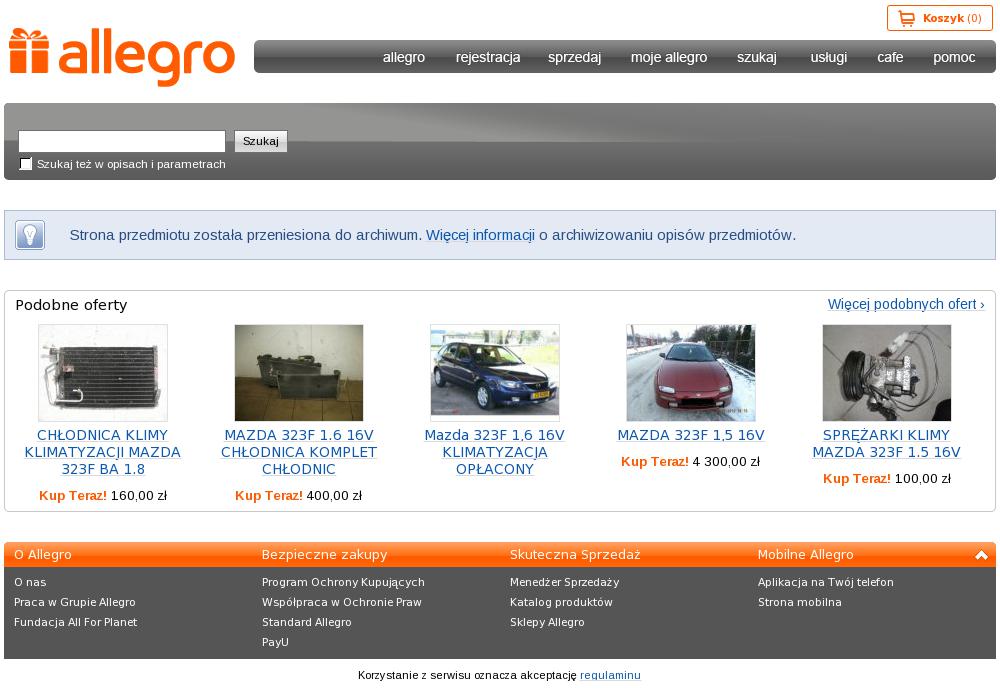Click the 'Bezpieczne zakupy' footer heading
Screen dimensions: 1000x695
coord(325,555)
